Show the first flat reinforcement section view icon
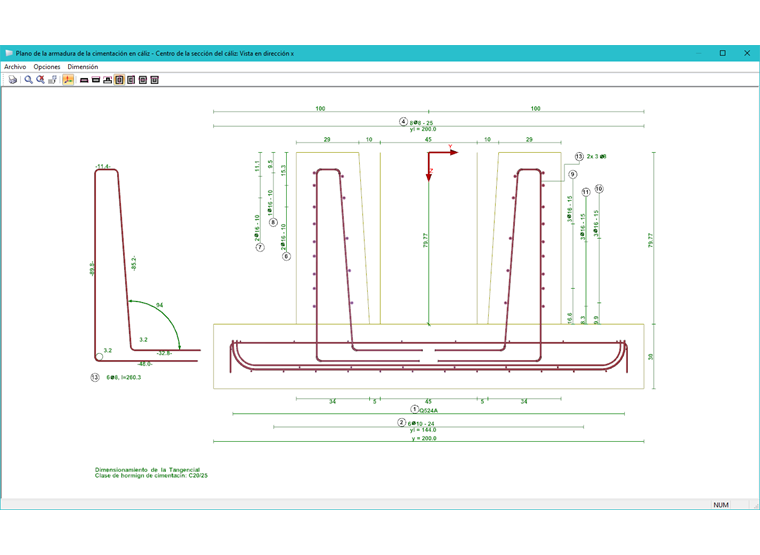The image size is (760, 555). [x=84, y=80]
